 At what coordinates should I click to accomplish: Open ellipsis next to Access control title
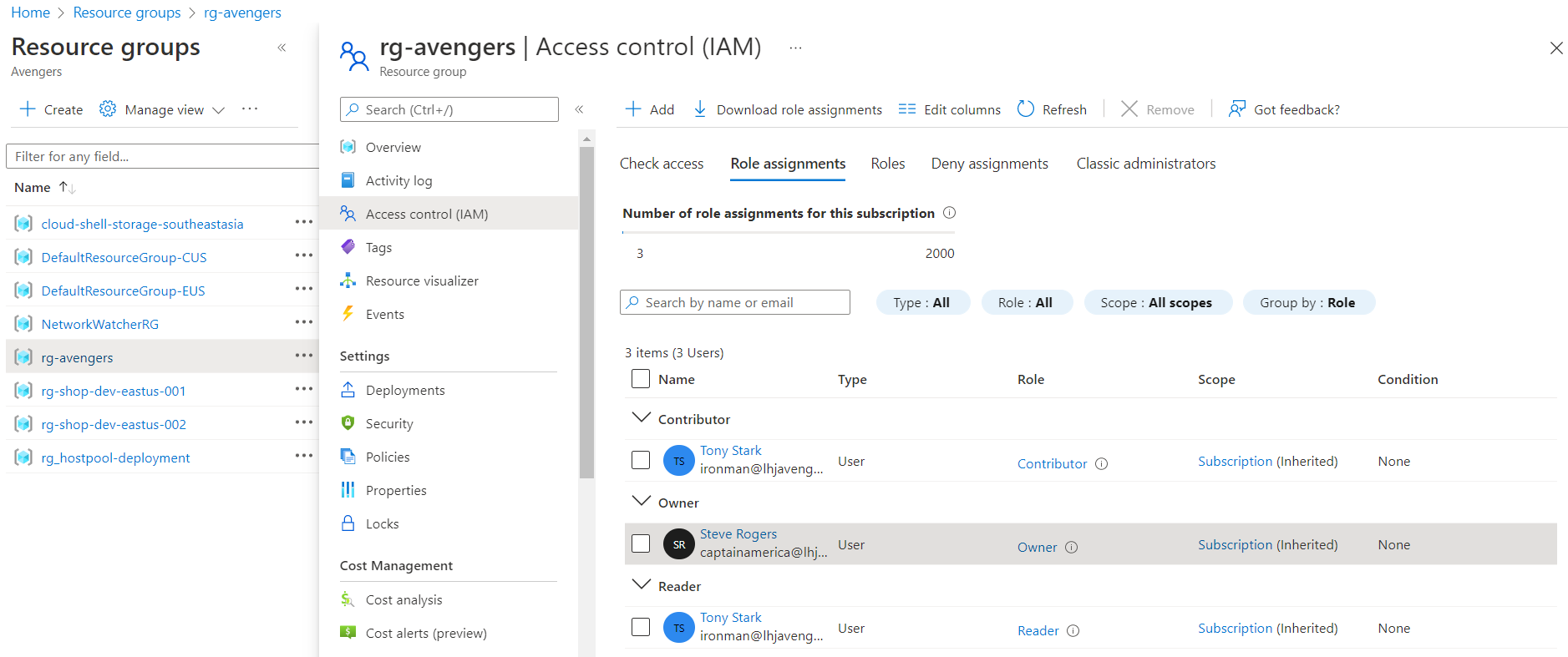(x=795, y=48)
